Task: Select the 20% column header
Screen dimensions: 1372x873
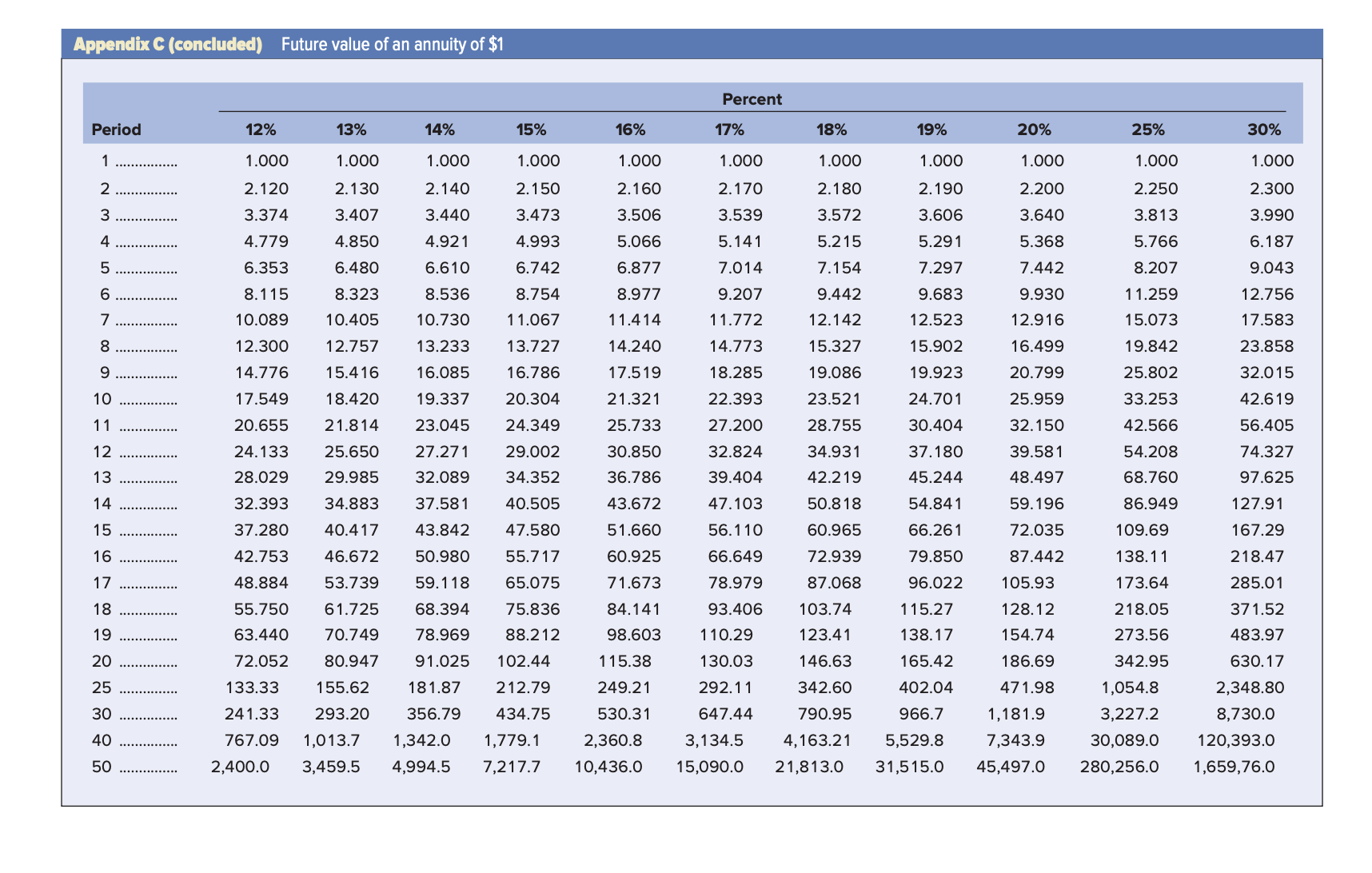Action: coord(1035,129)
